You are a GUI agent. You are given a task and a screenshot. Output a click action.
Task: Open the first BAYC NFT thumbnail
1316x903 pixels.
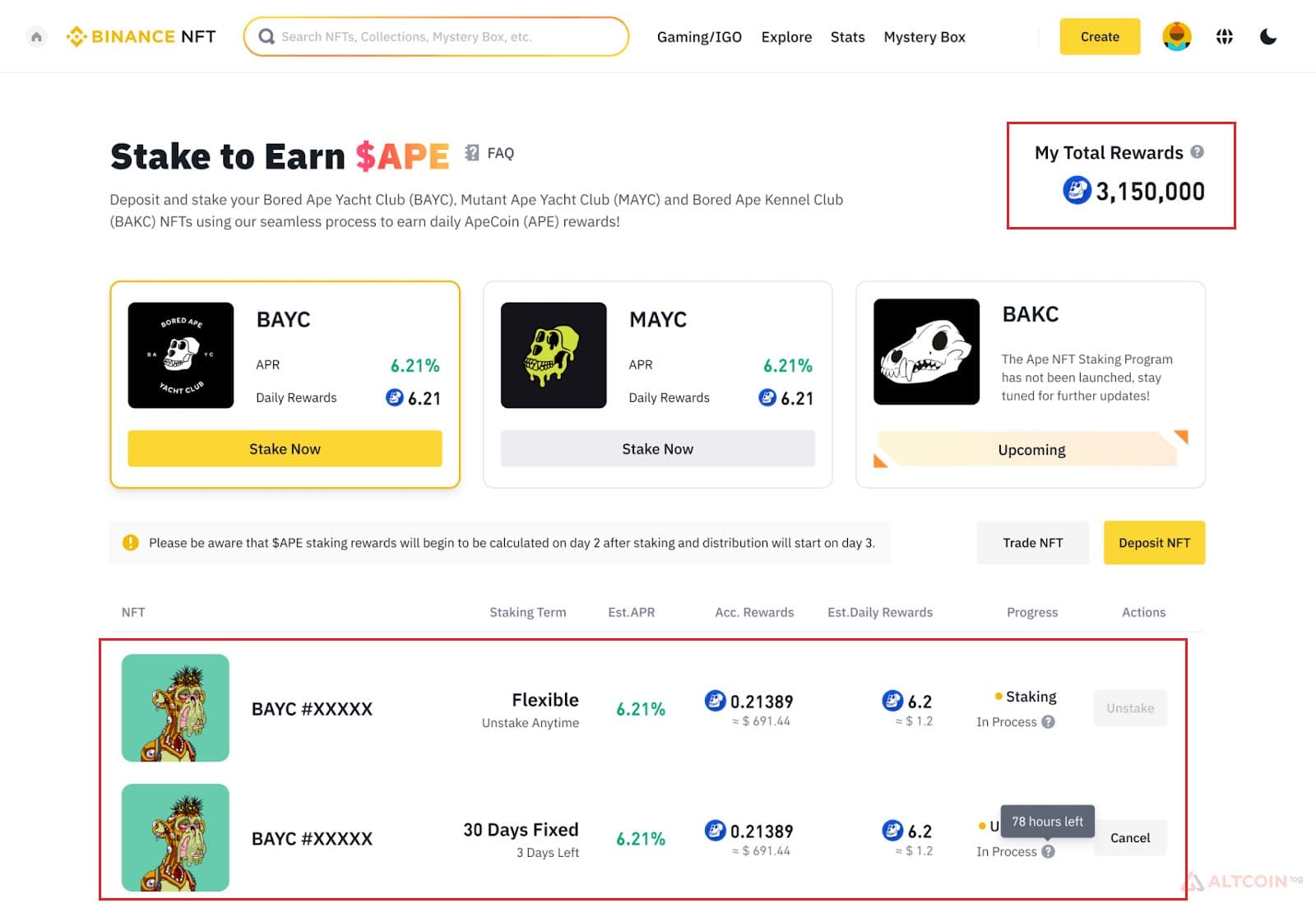click(x=175, y=707)
